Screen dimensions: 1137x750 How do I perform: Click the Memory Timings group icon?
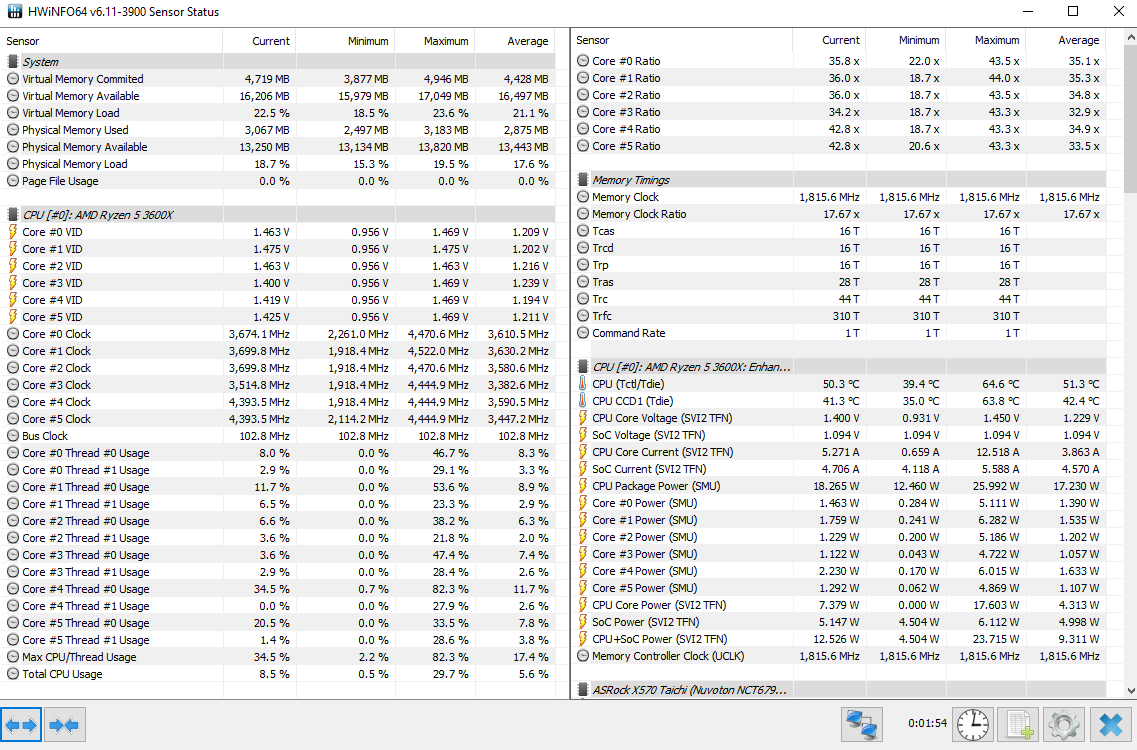tap(582, 179)
